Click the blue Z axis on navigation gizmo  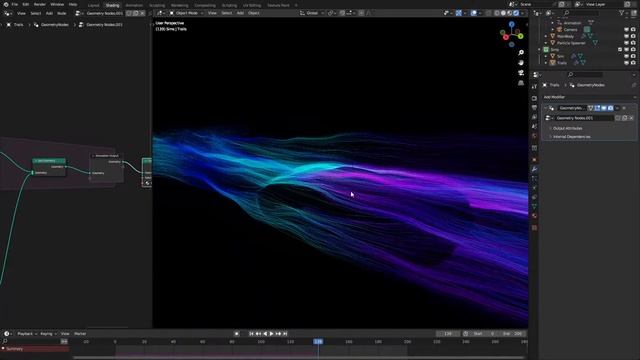[x=511, y=24]
